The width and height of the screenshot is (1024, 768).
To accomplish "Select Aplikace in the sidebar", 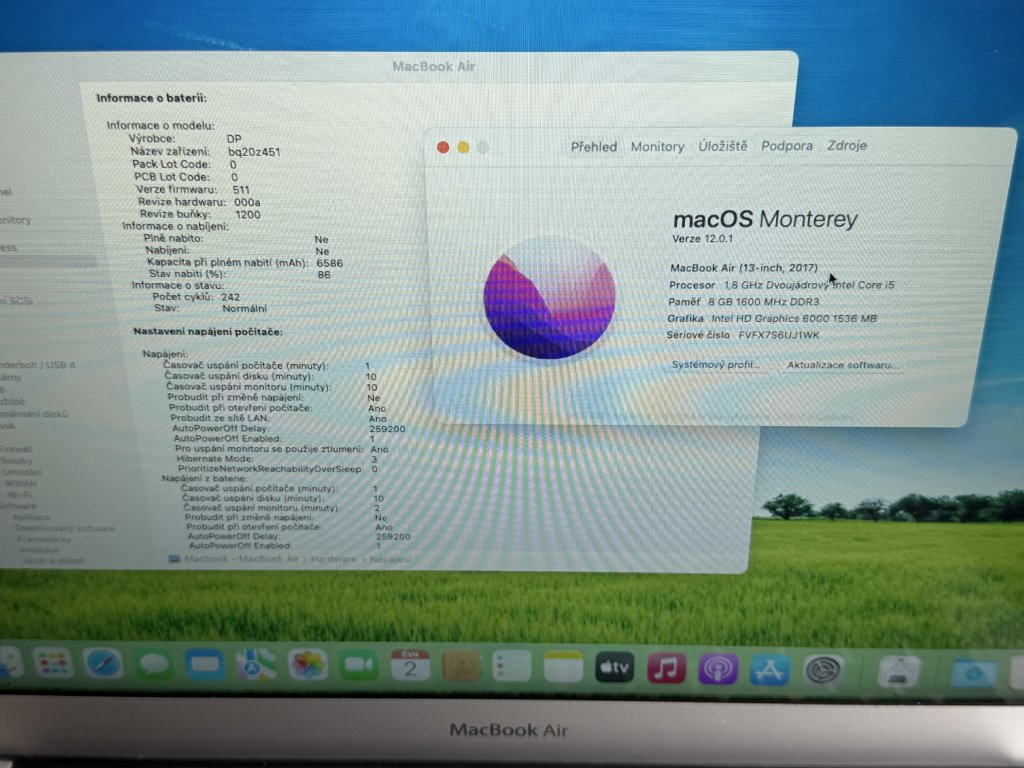I will coord(31,517).
